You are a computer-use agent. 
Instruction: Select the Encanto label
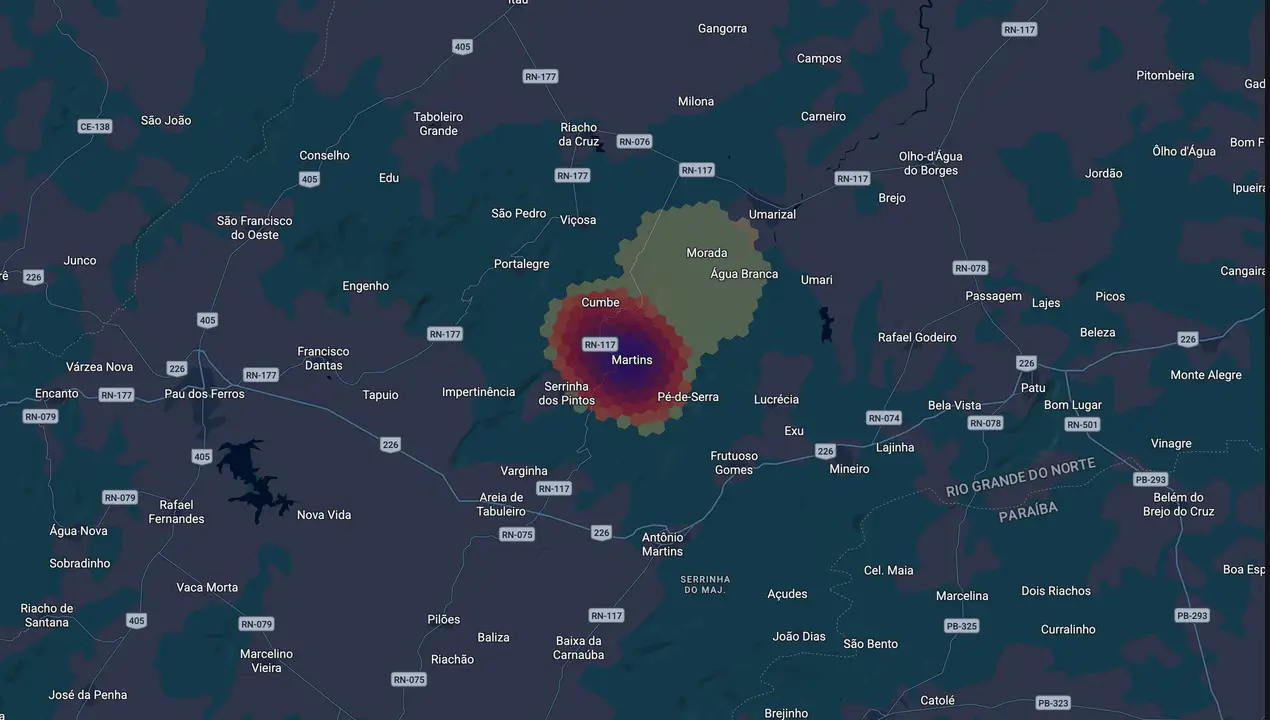[x=56, y=394]
